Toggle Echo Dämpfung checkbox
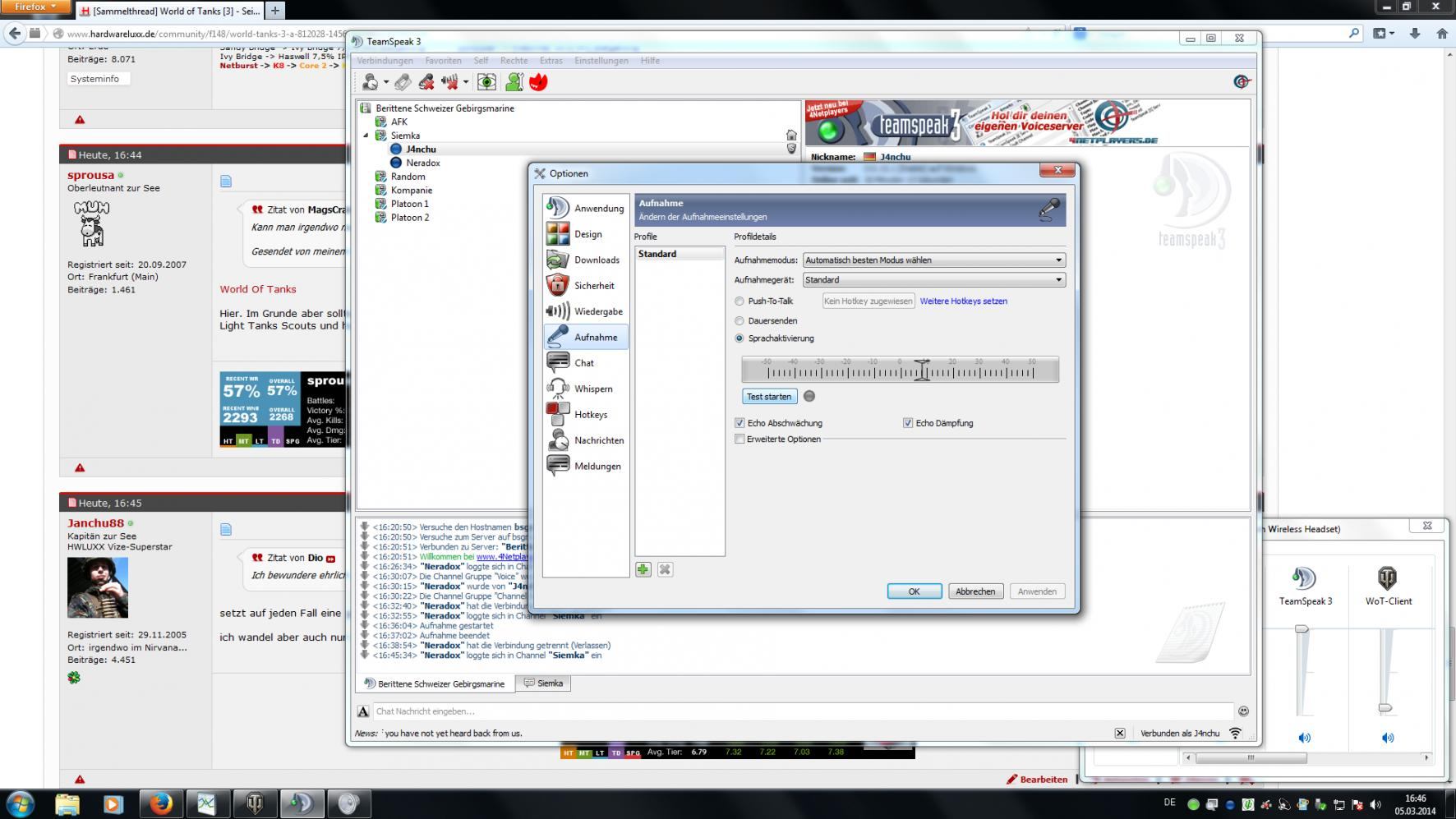This screenshot has height=819, width=1456. 908,423
